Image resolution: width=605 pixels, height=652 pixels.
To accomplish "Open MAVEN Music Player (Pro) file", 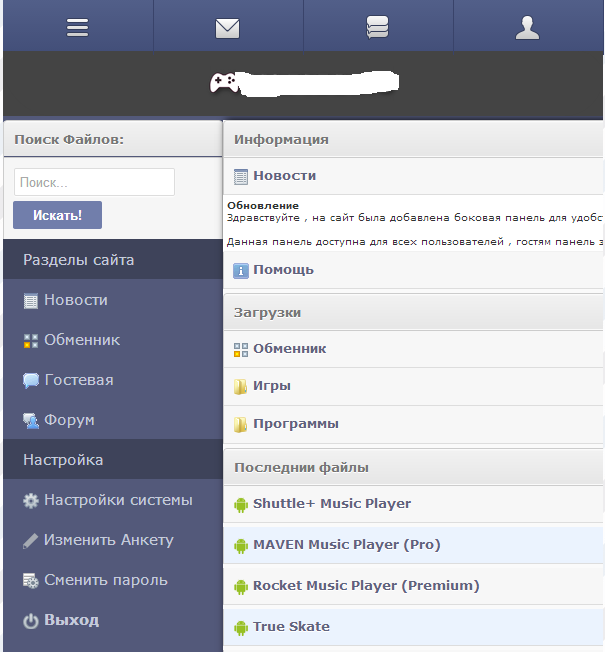I will (346, 545).
